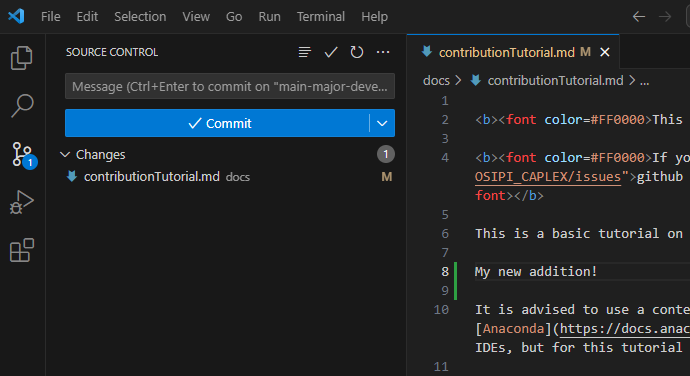The width and height of the screenshot is (690, 376).
Task: Click docs in the breadcrumb path
Action: pos(436,81)
